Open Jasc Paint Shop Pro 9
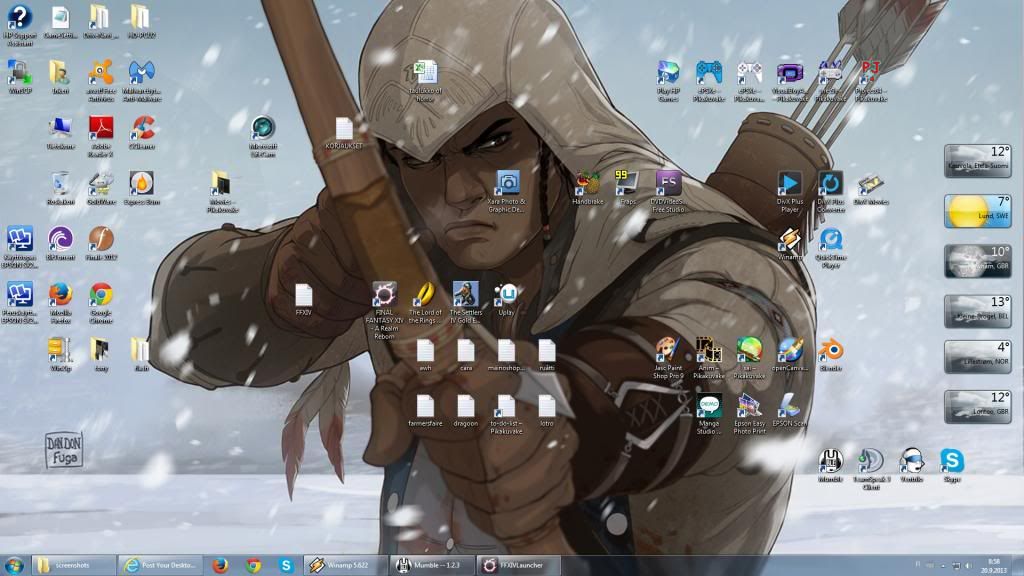 pos(667,358)
